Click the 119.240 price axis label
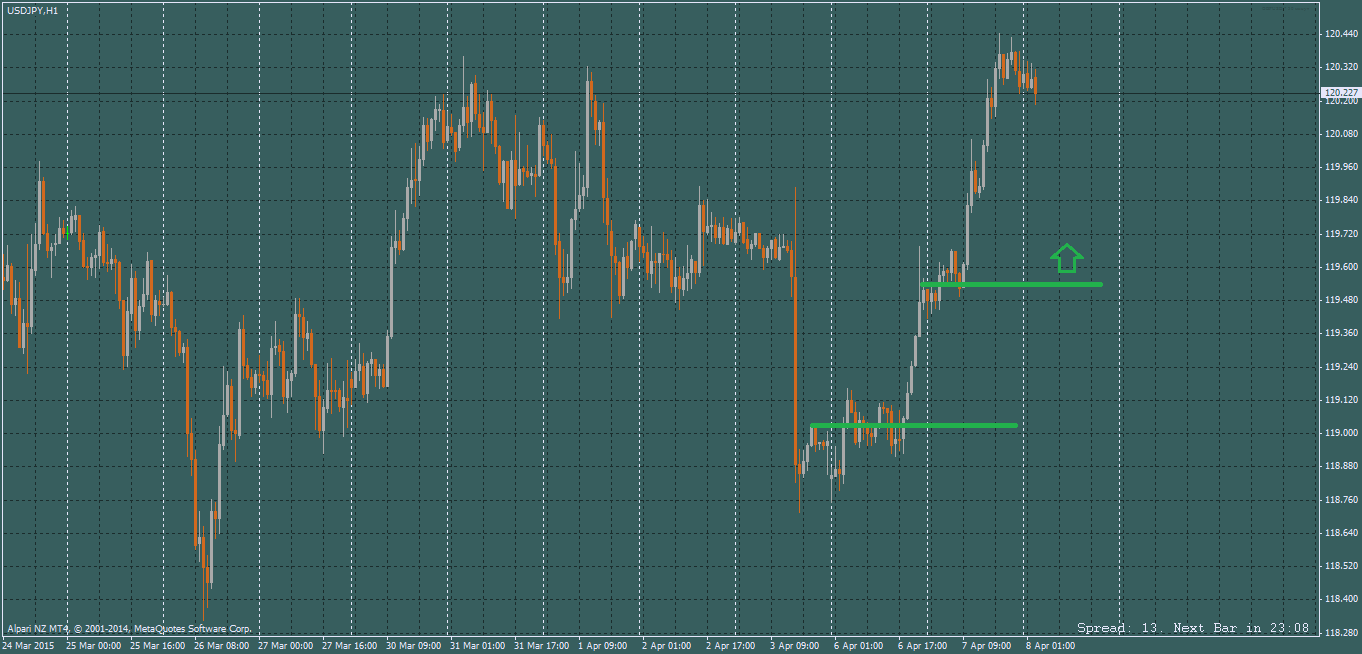This screenshot has width=1362, height=654. click(x=1340, y=367)
